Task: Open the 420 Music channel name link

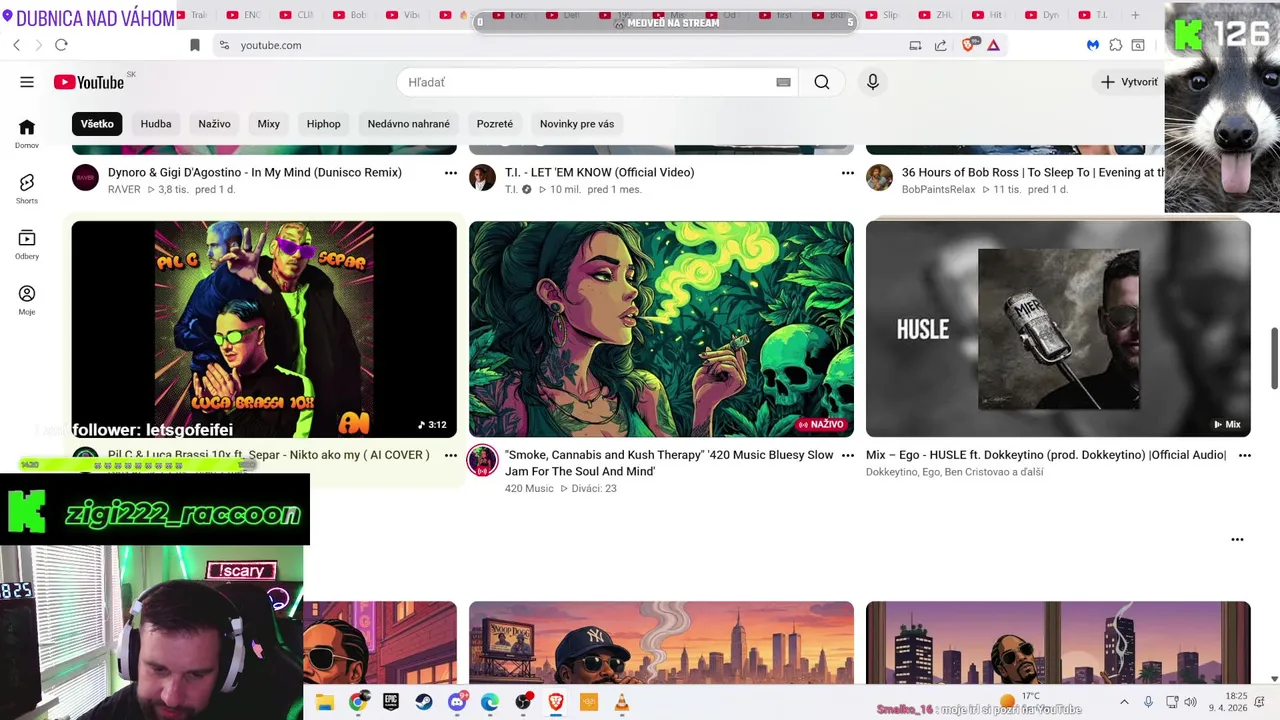Action: (x=529, y=488)
